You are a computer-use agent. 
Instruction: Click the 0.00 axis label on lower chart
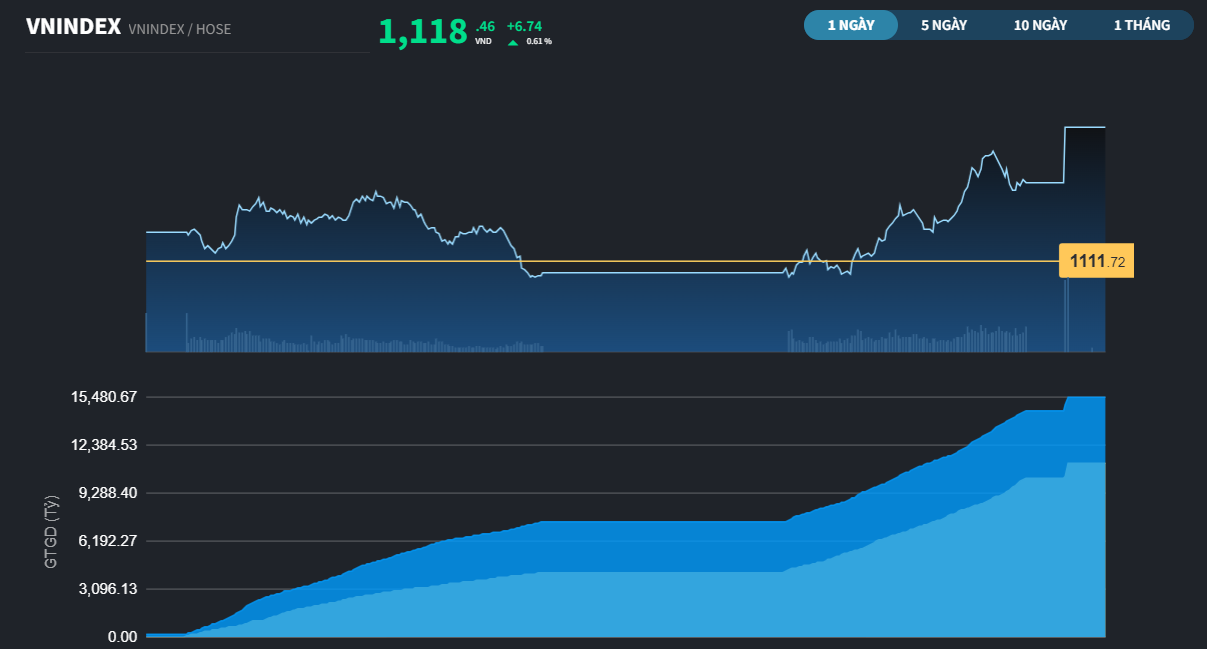point(120,636)
